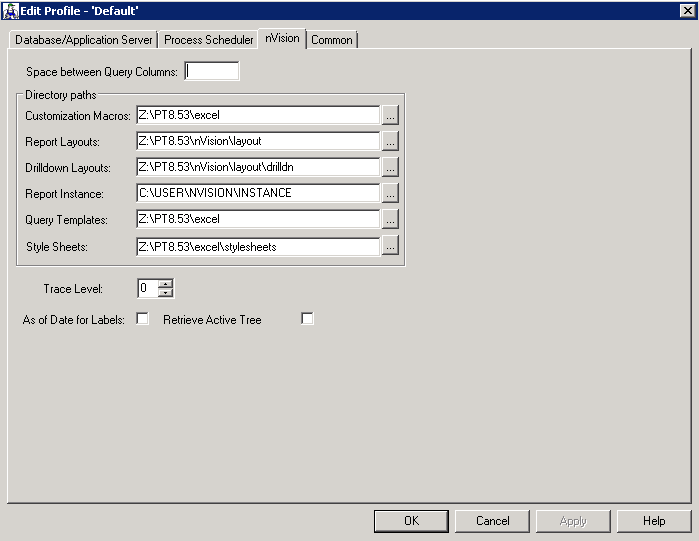Click the As of Date for Labels text

74,320
